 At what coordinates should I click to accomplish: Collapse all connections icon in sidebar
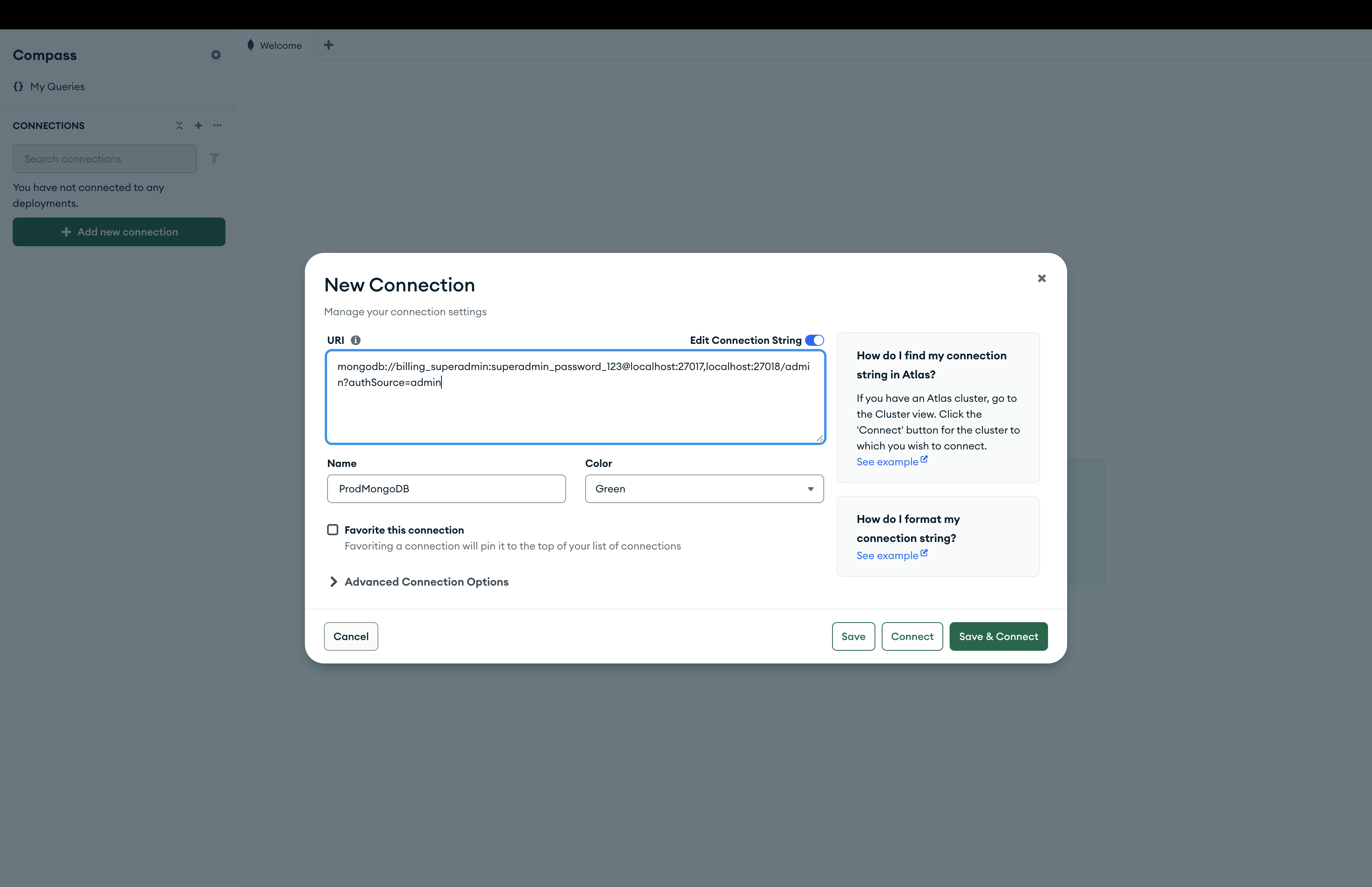179,125
